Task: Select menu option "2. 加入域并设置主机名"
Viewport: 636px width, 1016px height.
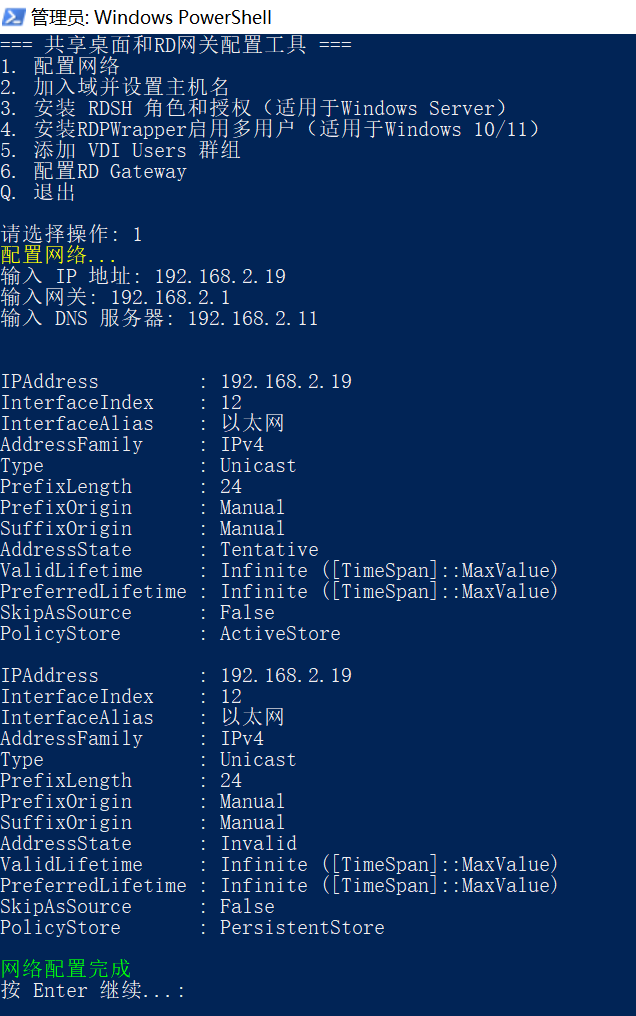Action: [115, 87]
